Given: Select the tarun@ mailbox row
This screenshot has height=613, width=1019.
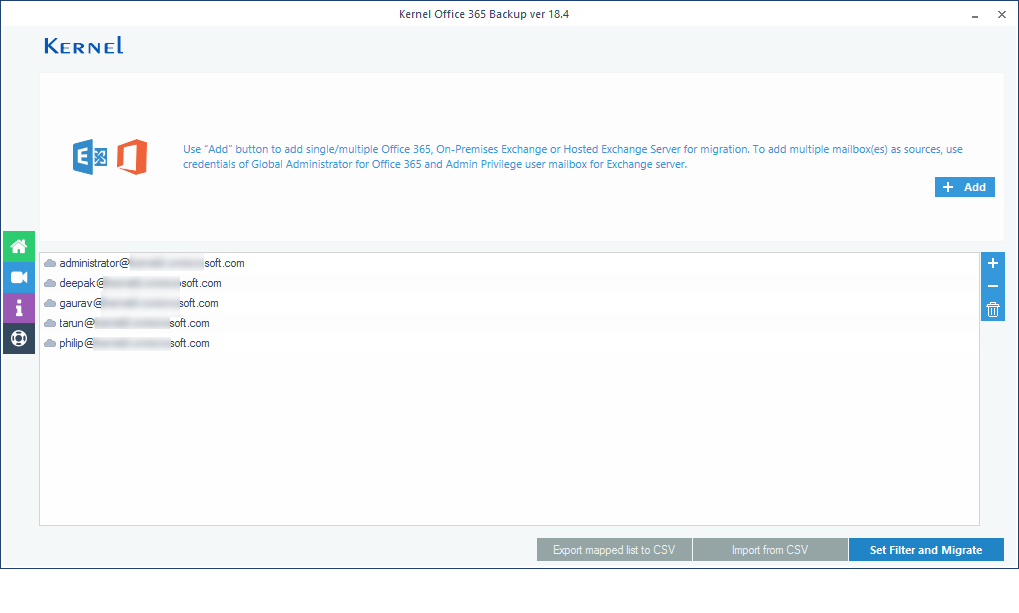Looking at the screenshot, I should [509, 323].
